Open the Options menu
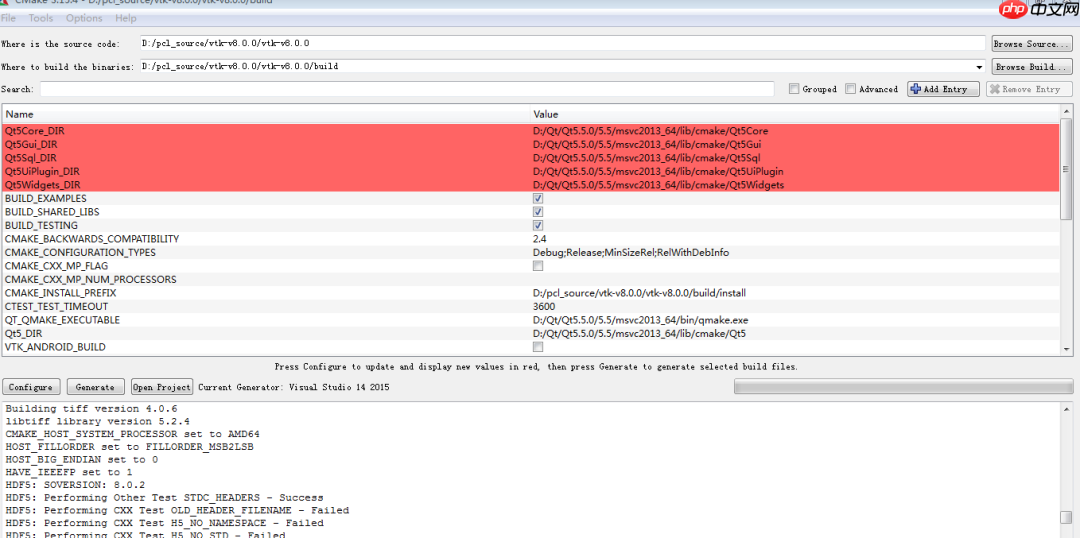The width and height of the screenshot is (1080, 538). click(84, 18)
